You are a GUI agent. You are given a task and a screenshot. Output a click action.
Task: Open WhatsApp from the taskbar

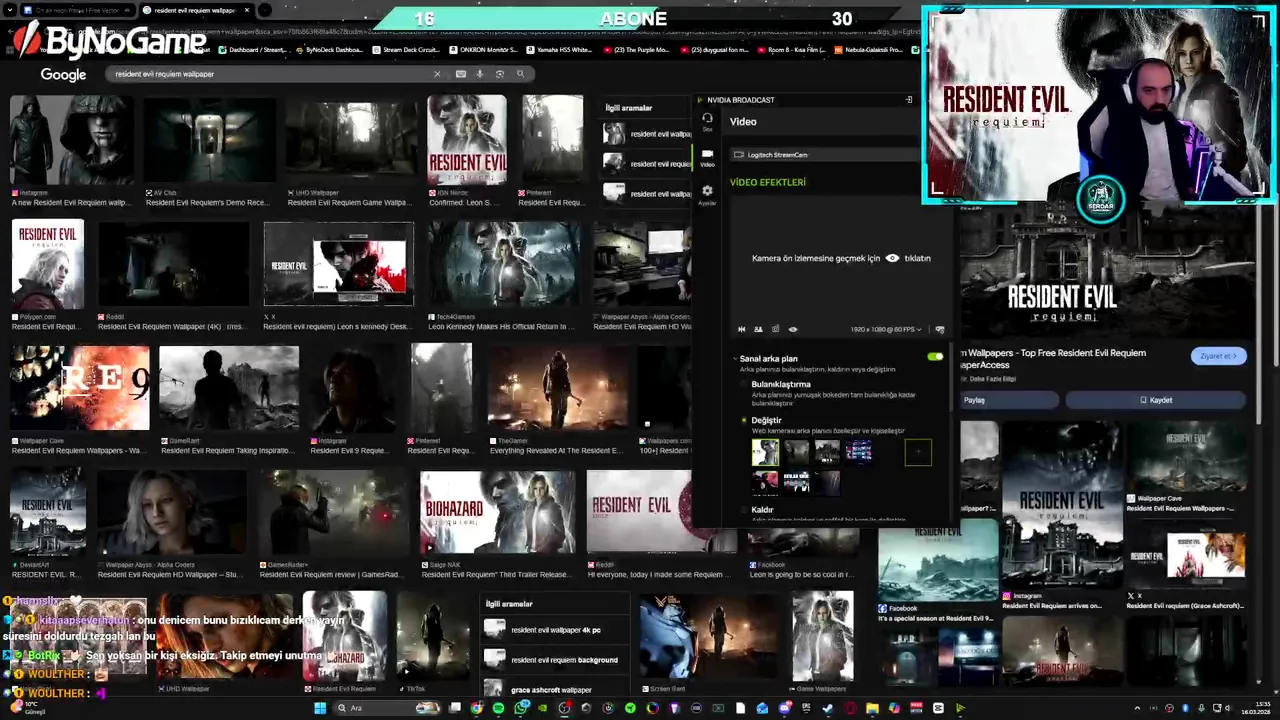[x=521, y=708]
